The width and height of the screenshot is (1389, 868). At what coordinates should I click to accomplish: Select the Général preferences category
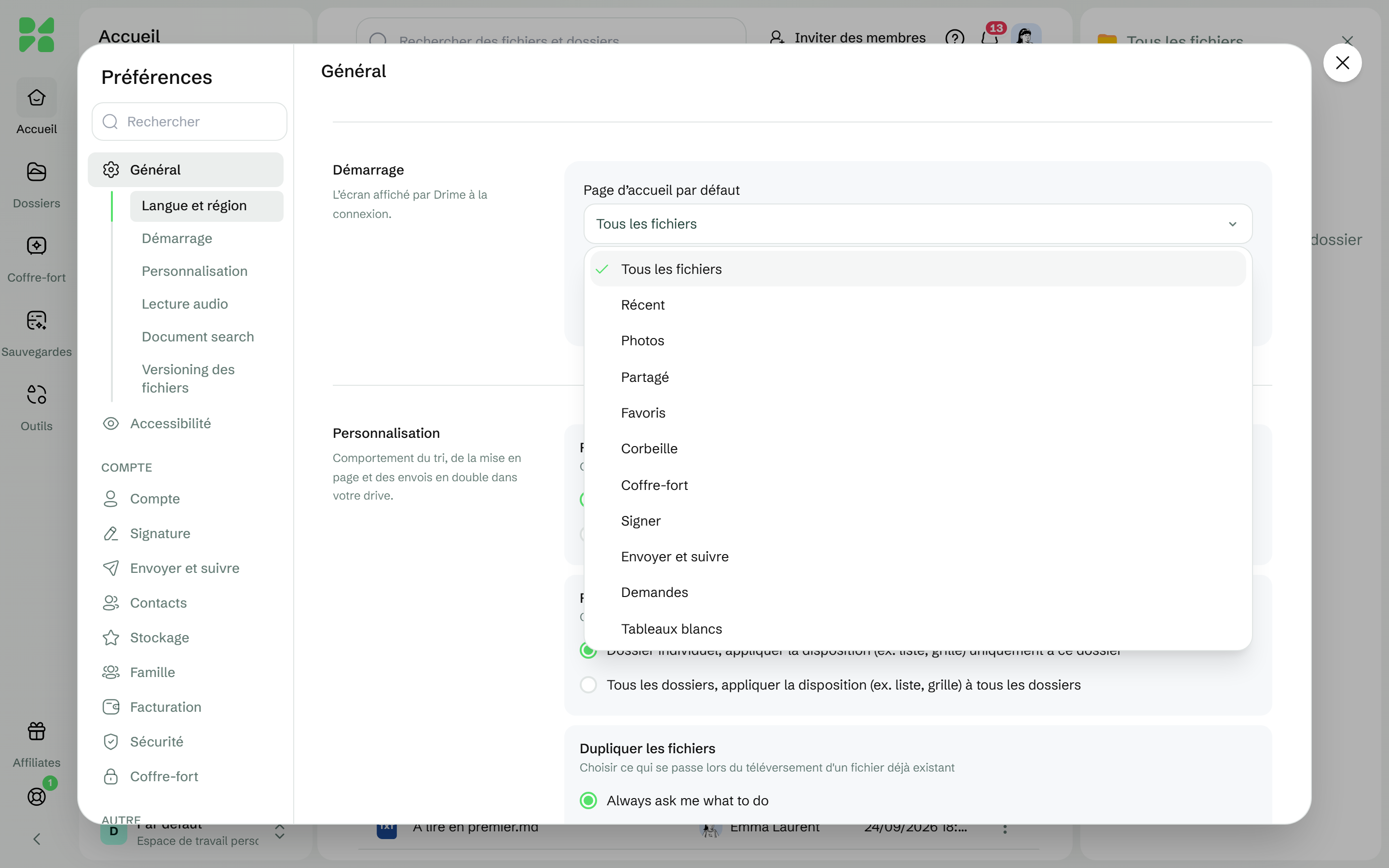[185, 170]
